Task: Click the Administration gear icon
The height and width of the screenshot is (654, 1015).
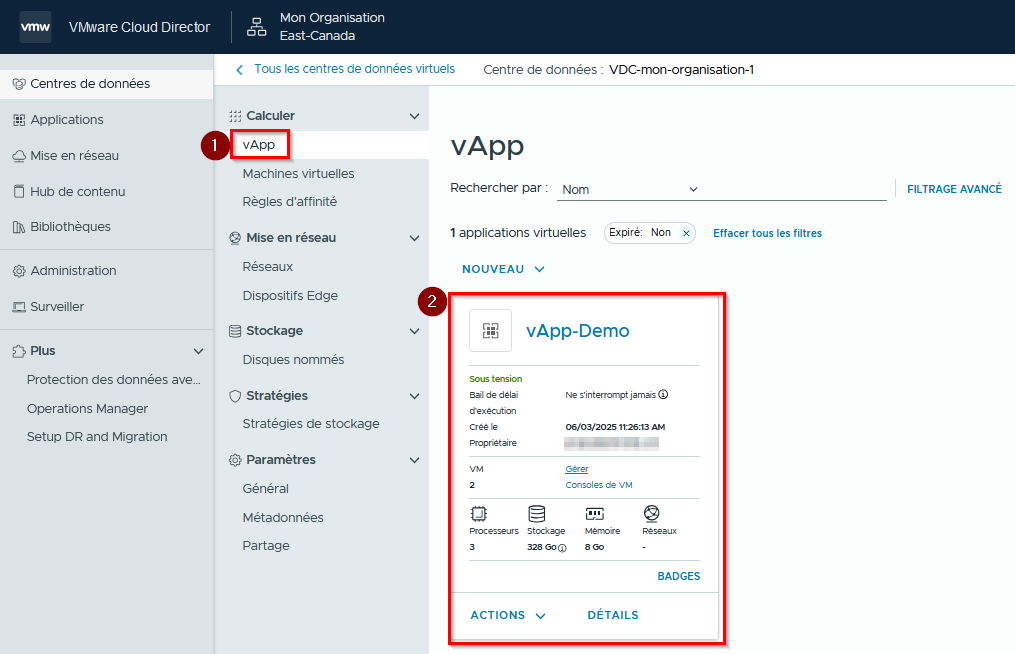Action: [x=19, y=271]
